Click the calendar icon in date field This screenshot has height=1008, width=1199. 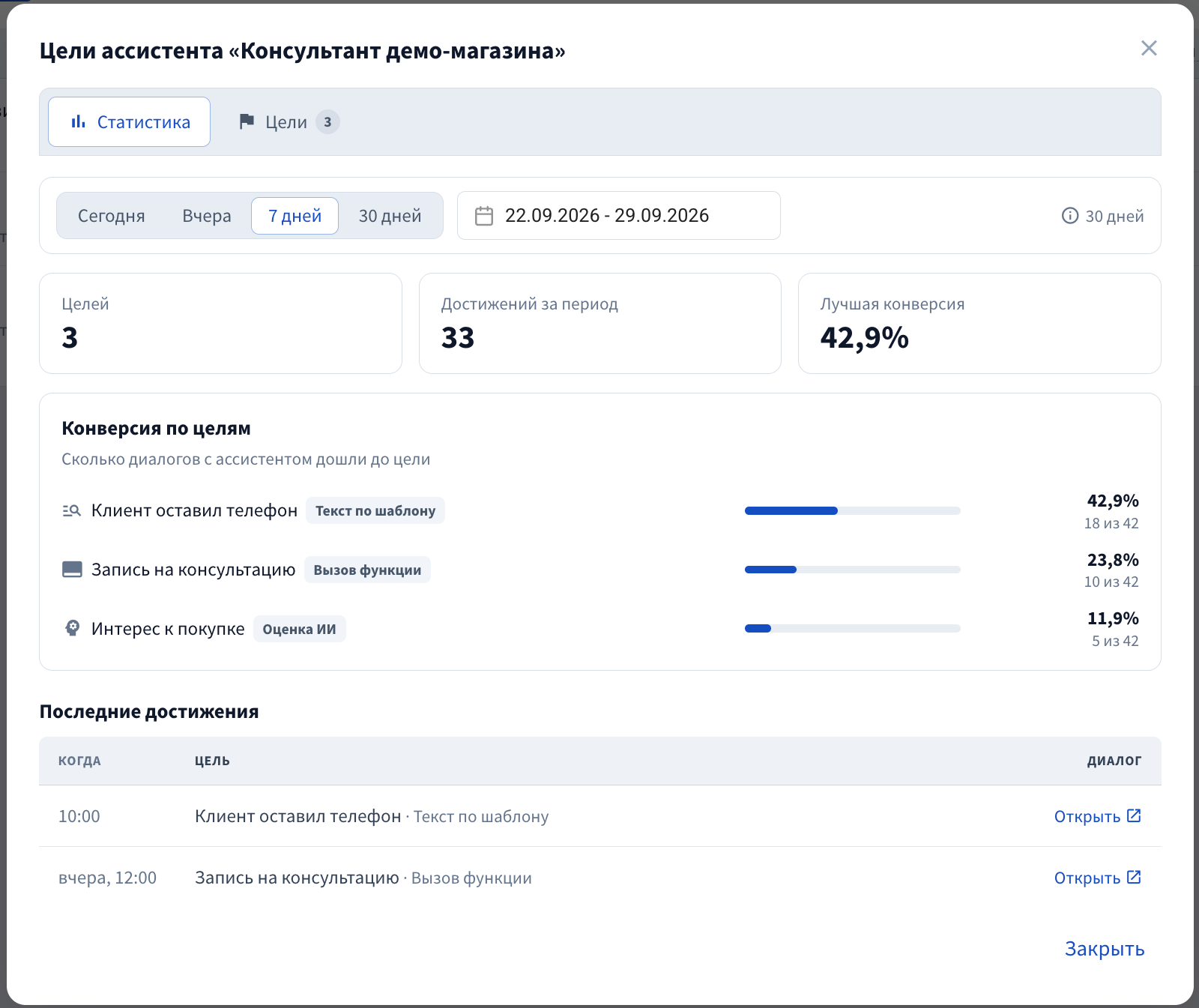coord(484,216)
